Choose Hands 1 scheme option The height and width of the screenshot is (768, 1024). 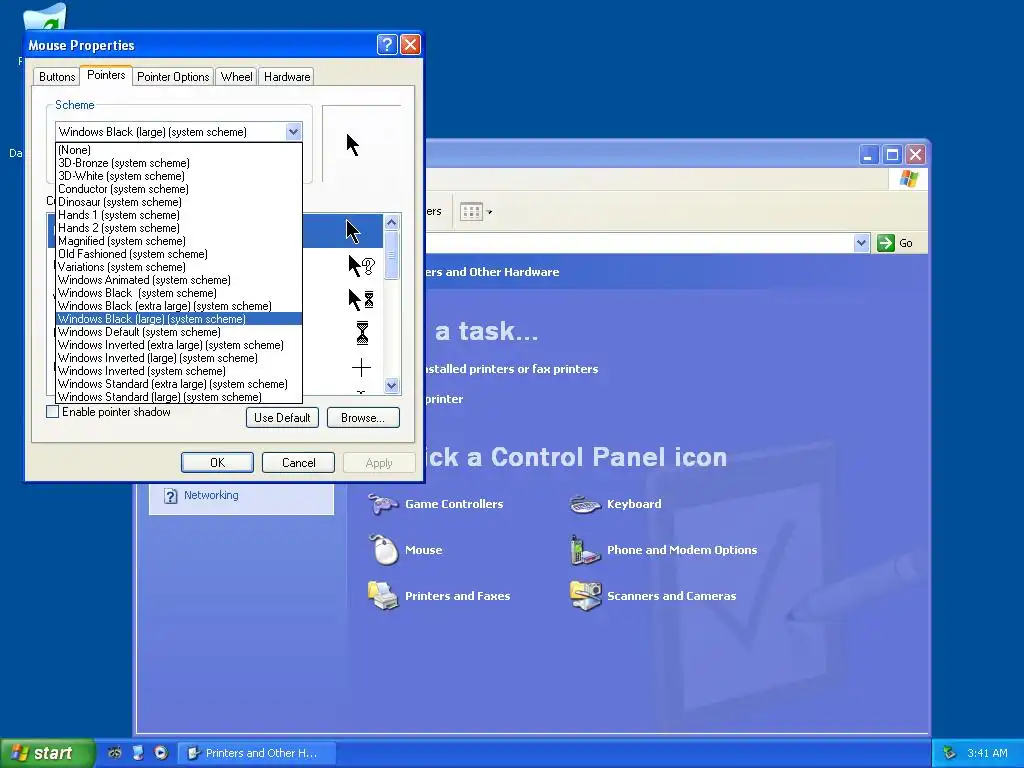point(178,215)
